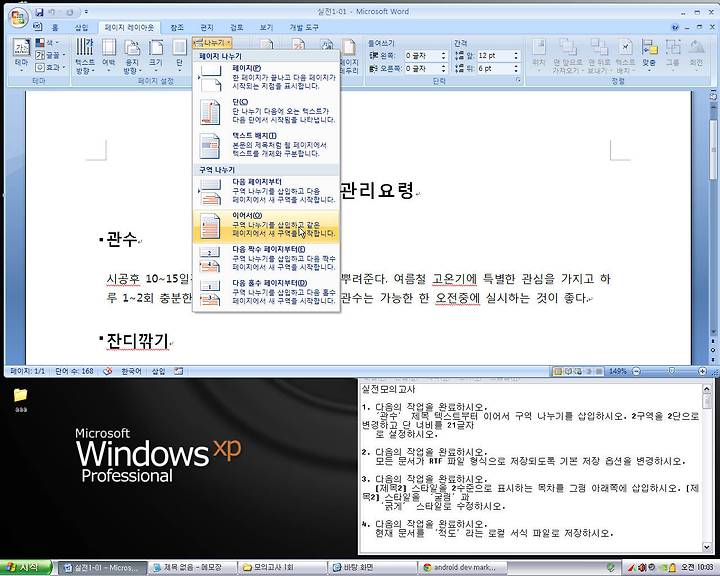This screenshot has height=576, width=720.
Task: Open Word help icon
Action: [675, 28]
